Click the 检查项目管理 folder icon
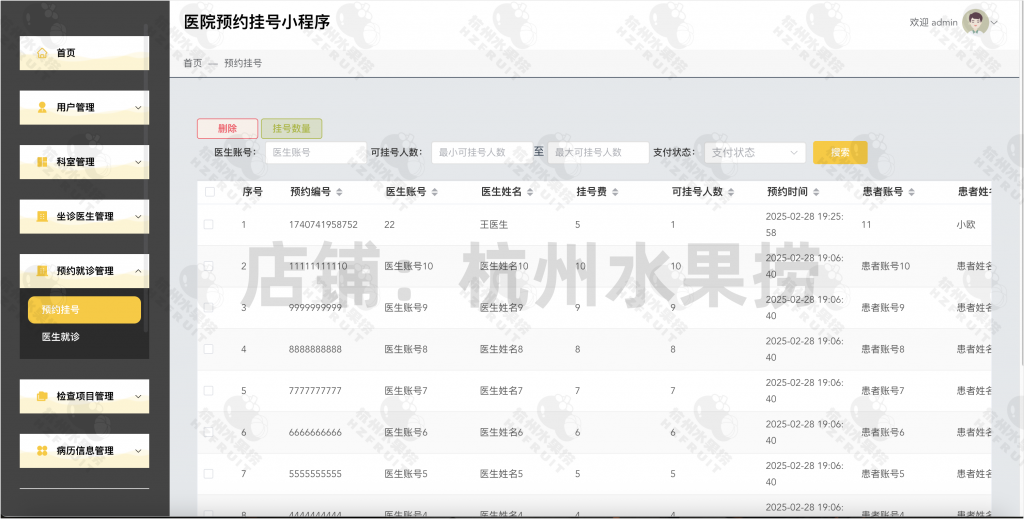The height and width of the screenshot is (519, 1024). point(42,396)
